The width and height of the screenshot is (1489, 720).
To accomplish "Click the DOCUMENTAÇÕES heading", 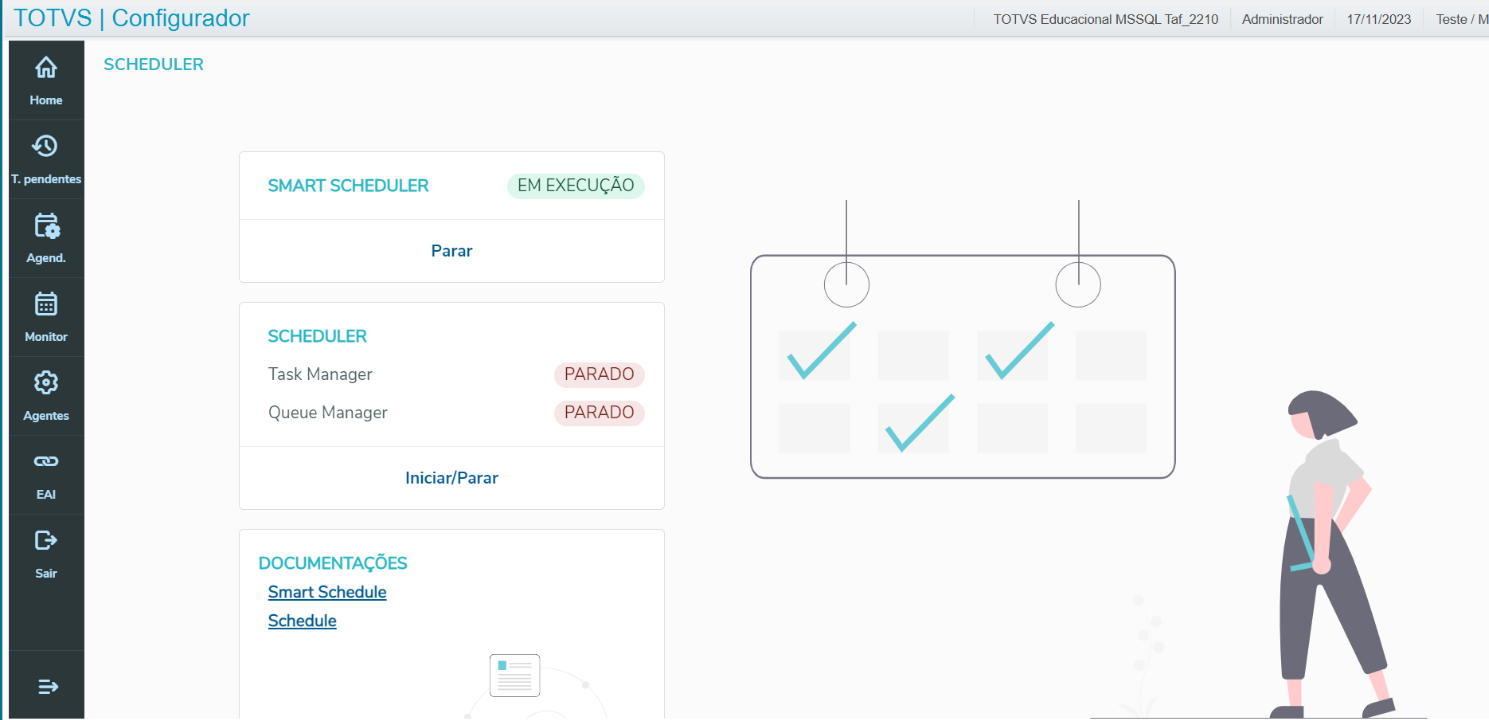I will pyautogui.click(x=333, y=563).
